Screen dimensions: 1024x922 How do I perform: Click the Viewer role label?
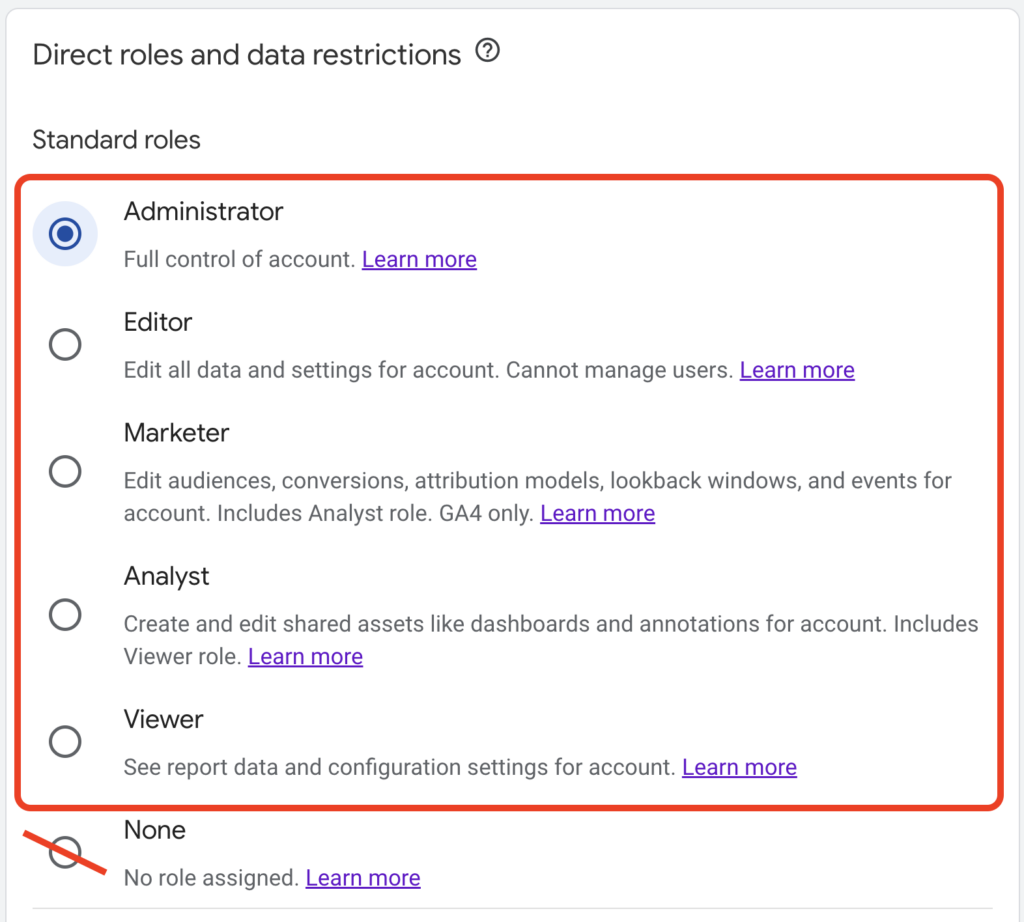pos(163,718)
